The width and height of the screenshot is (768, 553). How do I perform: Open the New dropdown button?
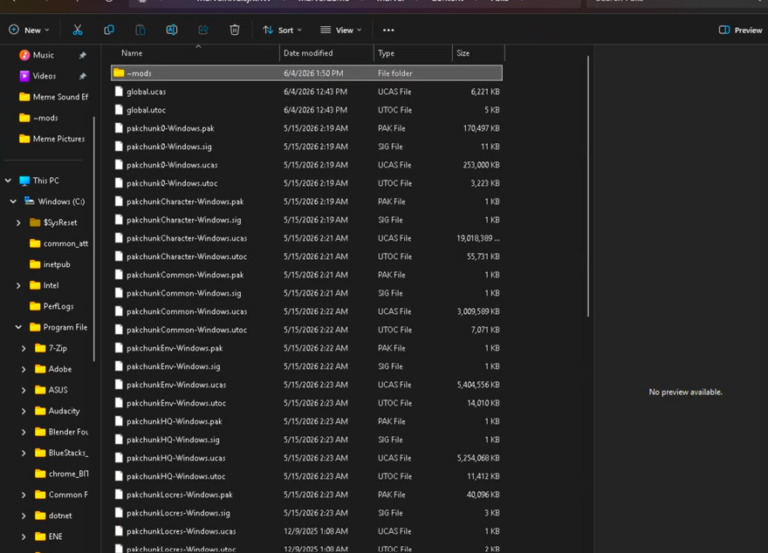tap(29, 30)
